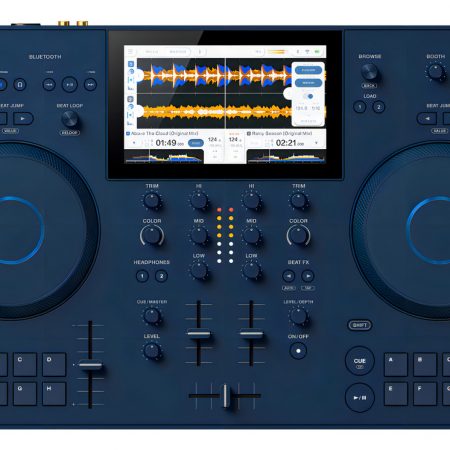Screen dimensions: 450x450
Task: Click the right channel fader handle
Action: point(251,333)
